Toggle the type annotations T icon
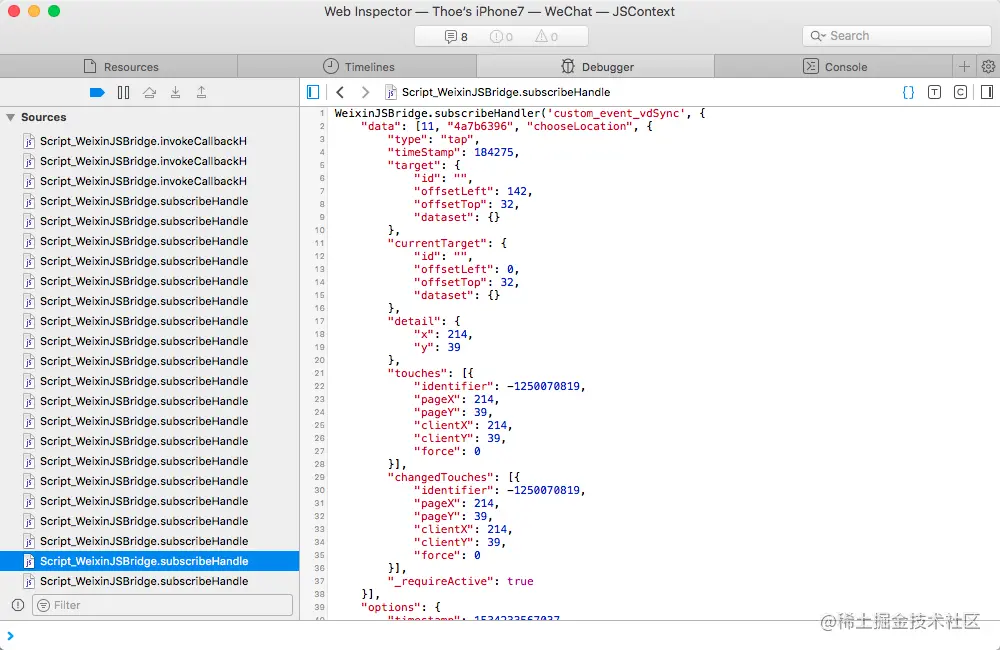This screenshot has width=1000, height=650. coord(934,92)
